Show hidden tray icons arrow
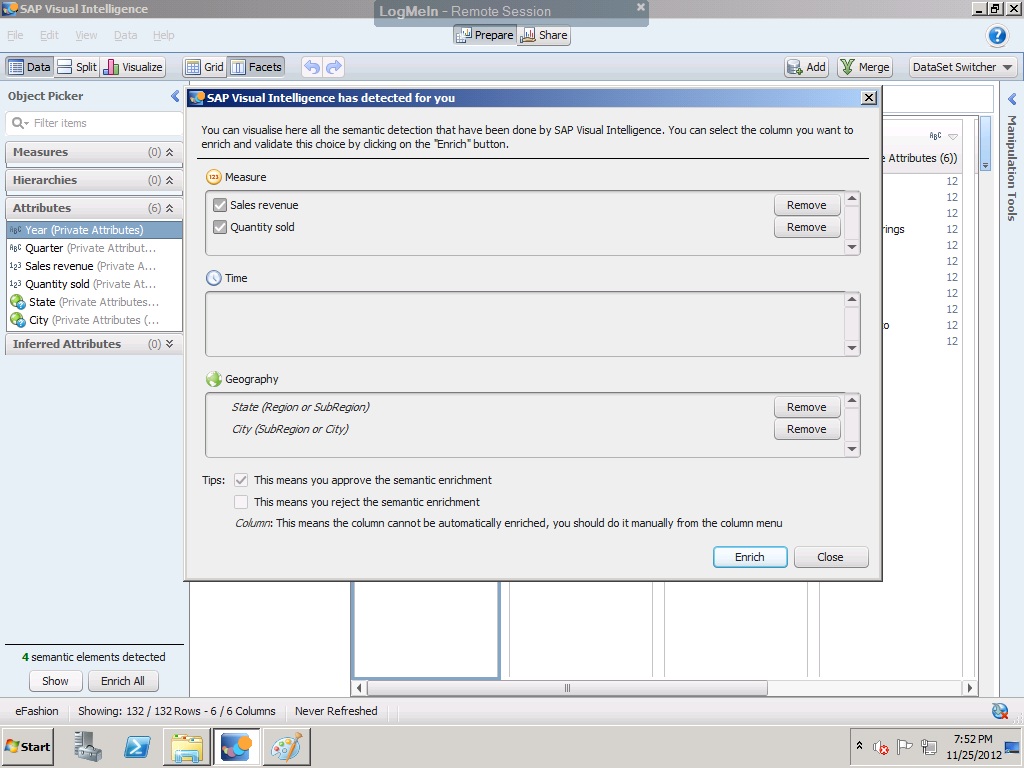Image resolution: width=1024 pixels, height=768 pixels. tap(859, 746)
